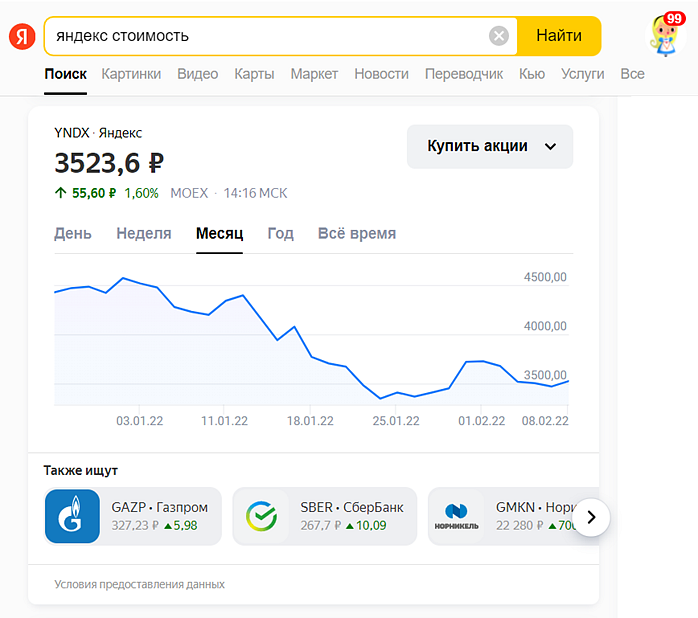Show chart for Всё время
Image resolution: width=698 pixels, height=618 pixels.
(x=357, y=233)
